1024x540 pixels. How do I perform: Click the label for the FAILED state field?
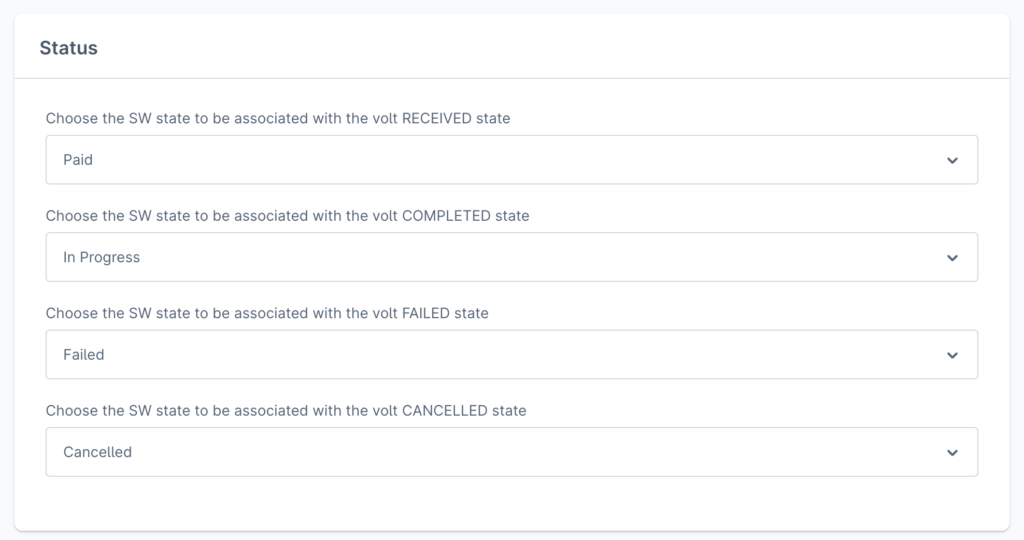click(267, 313)
